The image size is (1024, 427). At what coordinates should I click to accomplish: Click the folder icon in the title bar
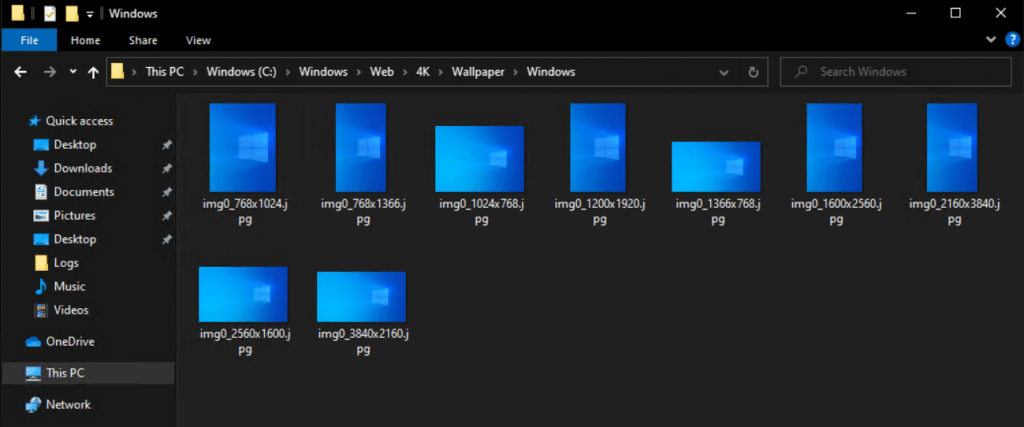point(18,13)
